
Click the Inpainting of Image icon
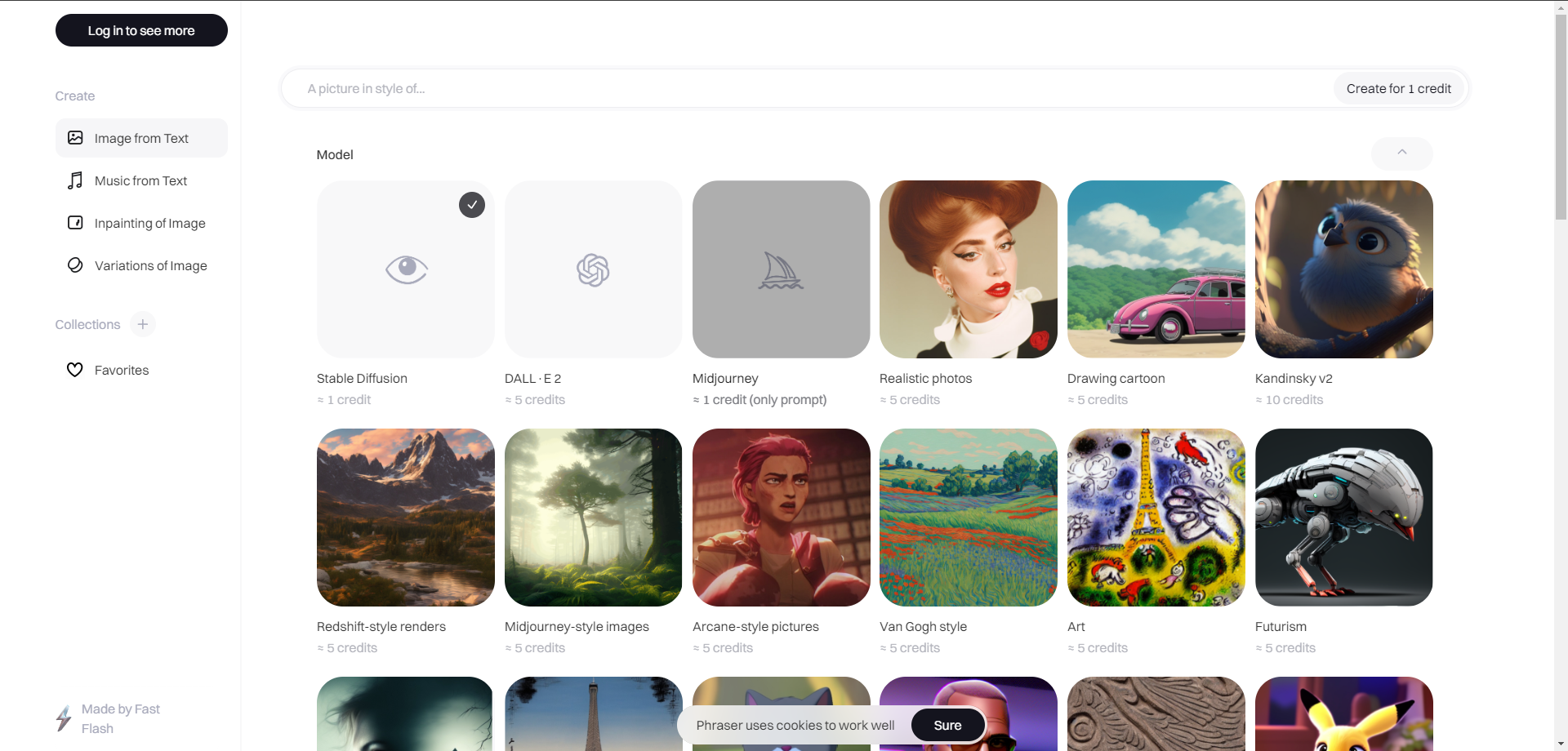[75, 223]
